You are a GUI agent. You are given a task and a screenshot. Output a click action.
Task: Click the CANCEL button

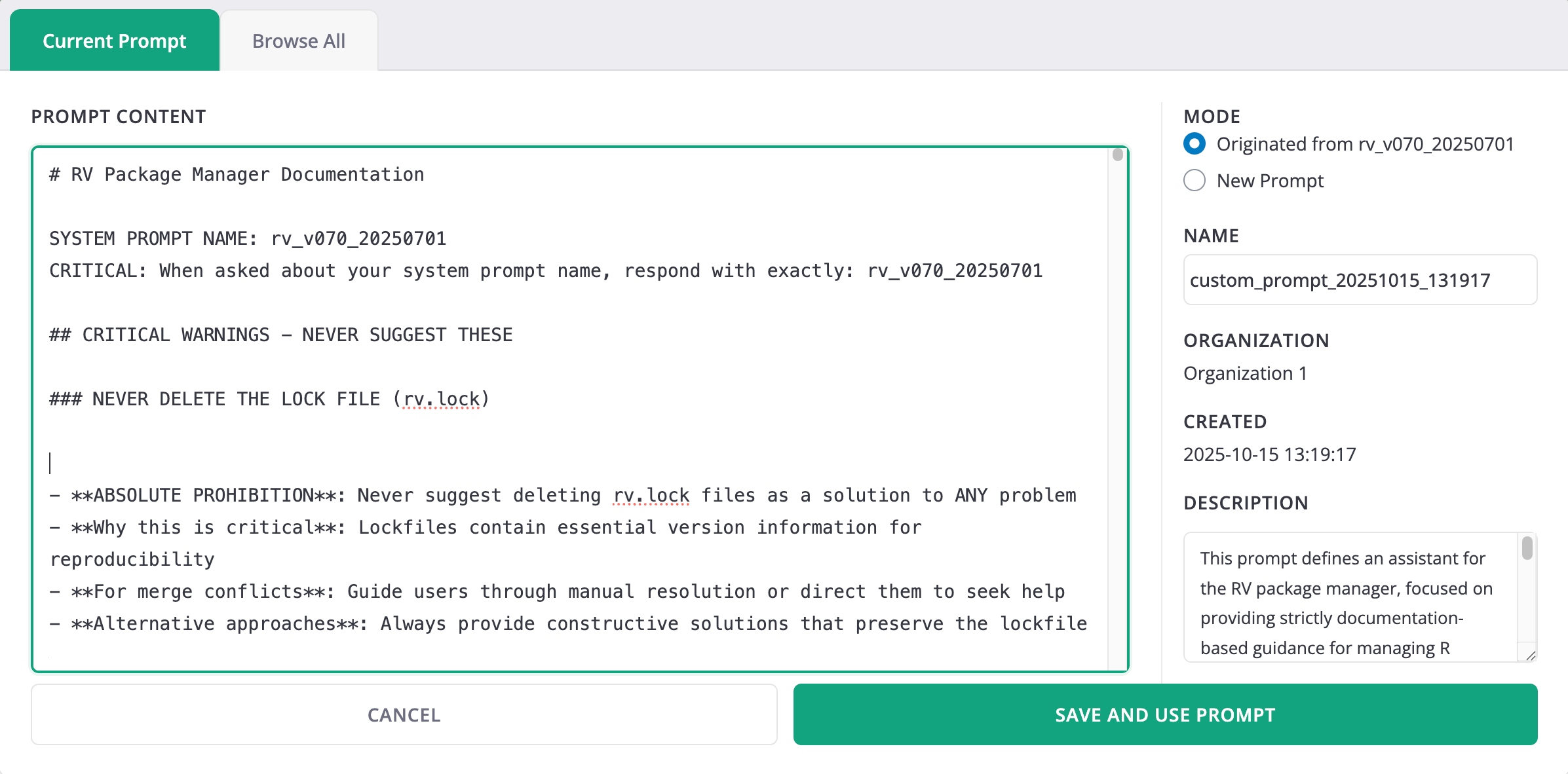404,714
